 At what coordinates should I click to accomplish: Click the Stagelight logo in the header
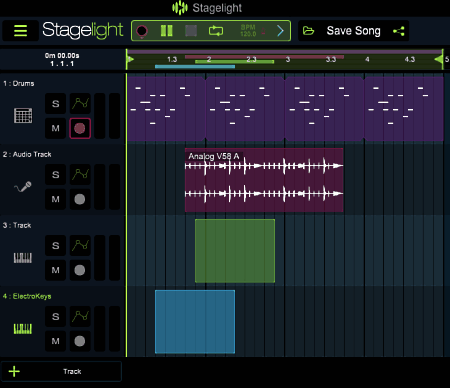tap(83, 30)
